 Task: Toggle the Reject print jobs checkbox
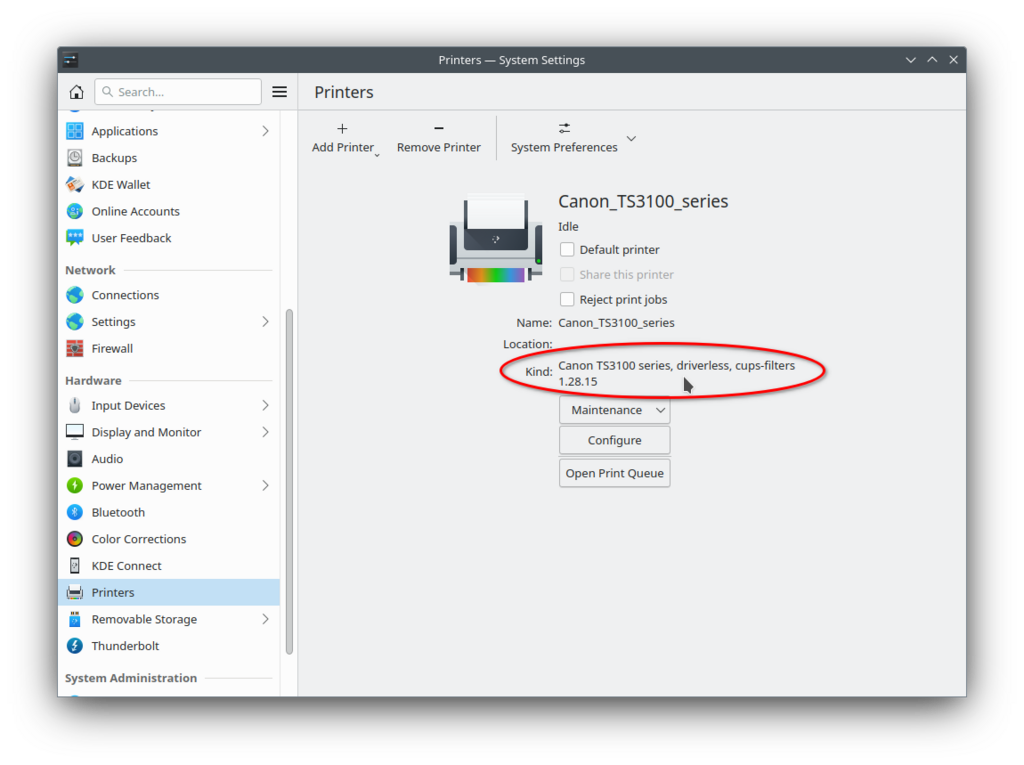[x=567, y=300]
